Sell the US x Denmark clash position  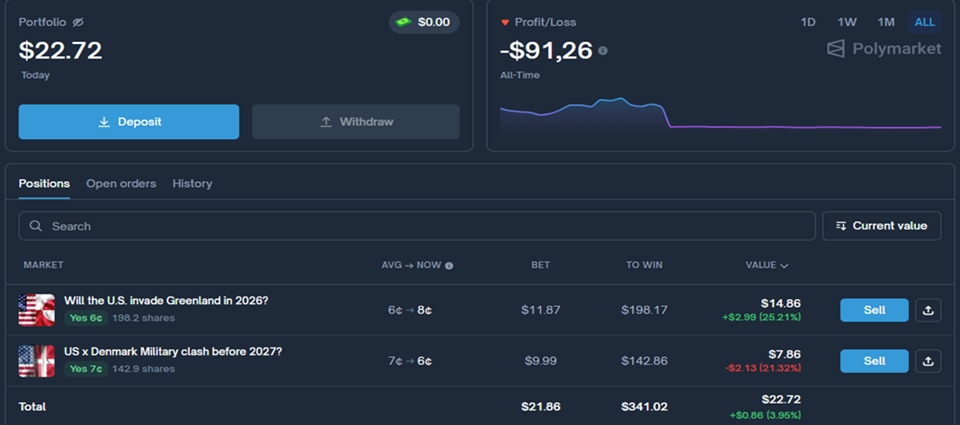coord(874,361)
